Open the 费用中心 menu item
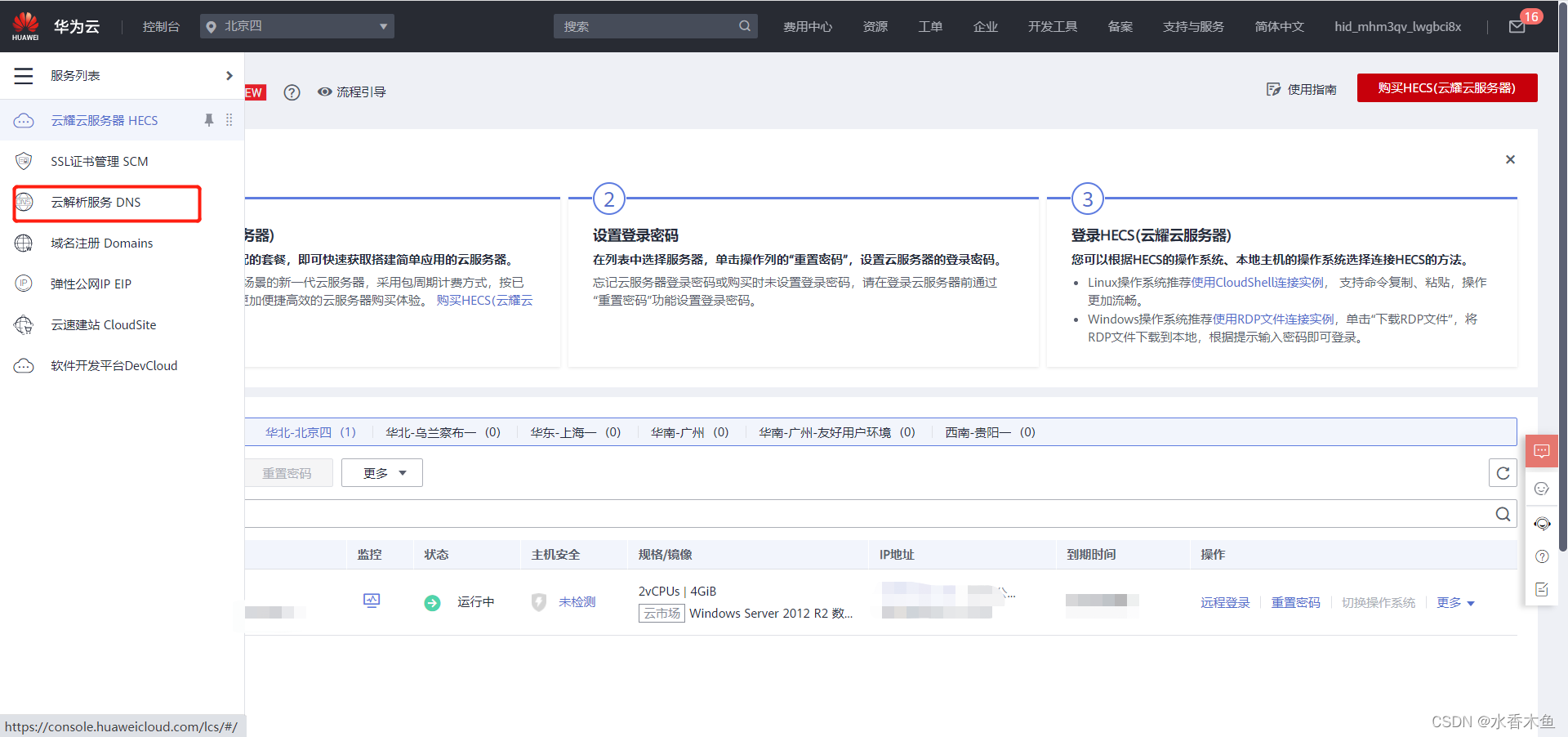 pos(808,25)
